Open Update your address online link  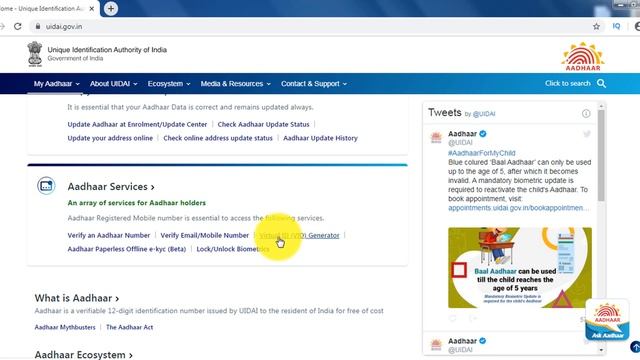110,138
